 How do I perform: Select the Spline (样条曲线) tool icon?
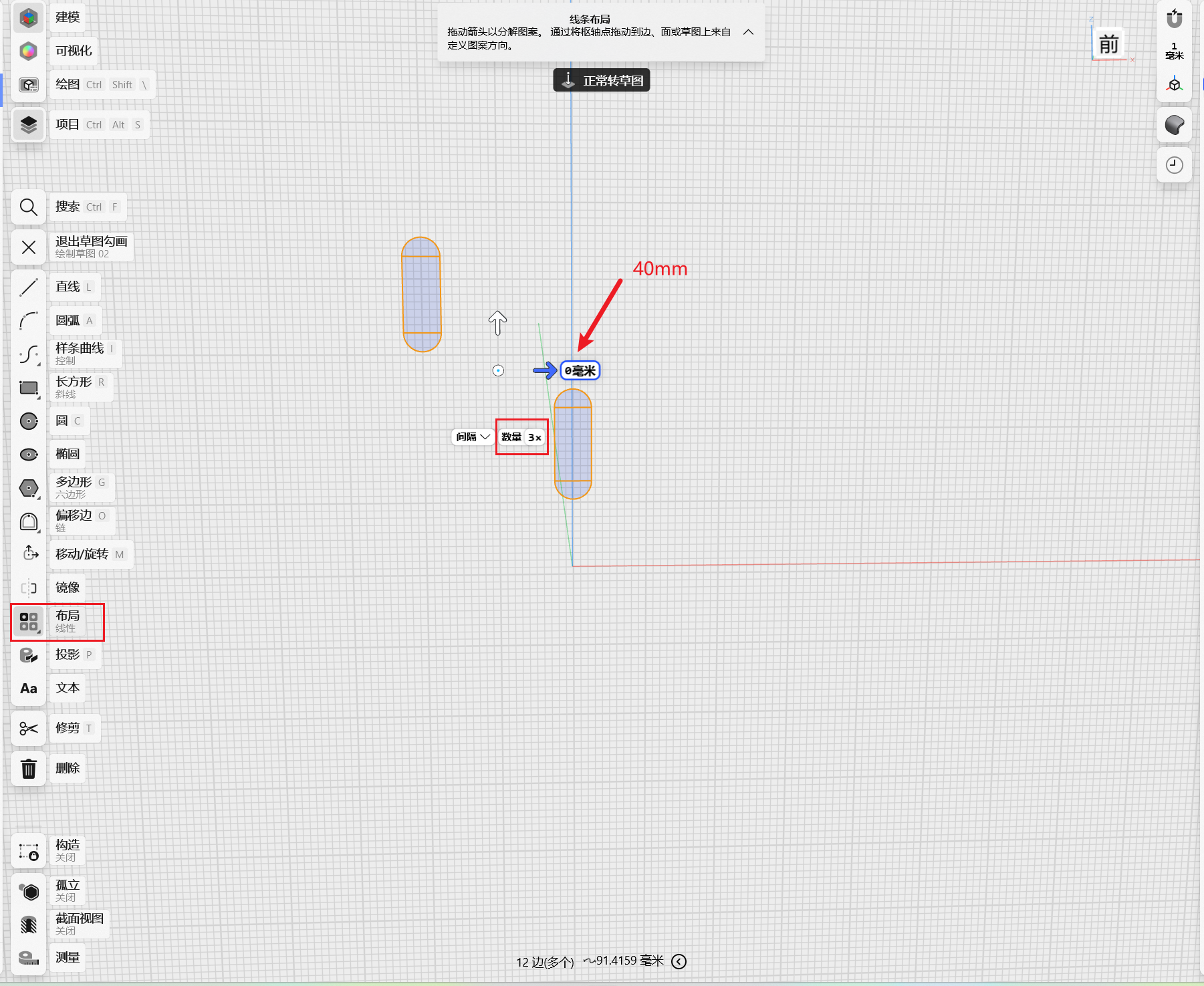click(28, 354)
